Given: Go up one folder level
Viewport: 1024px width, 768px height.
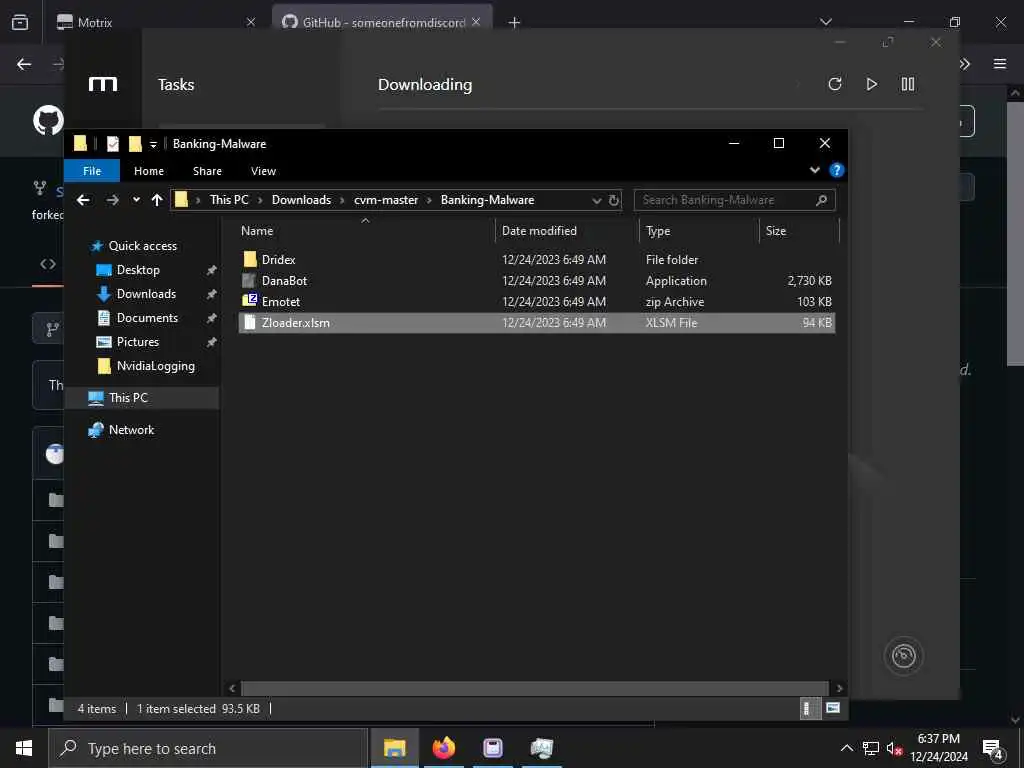Looking at the screenshot, I should click(157, 200).
